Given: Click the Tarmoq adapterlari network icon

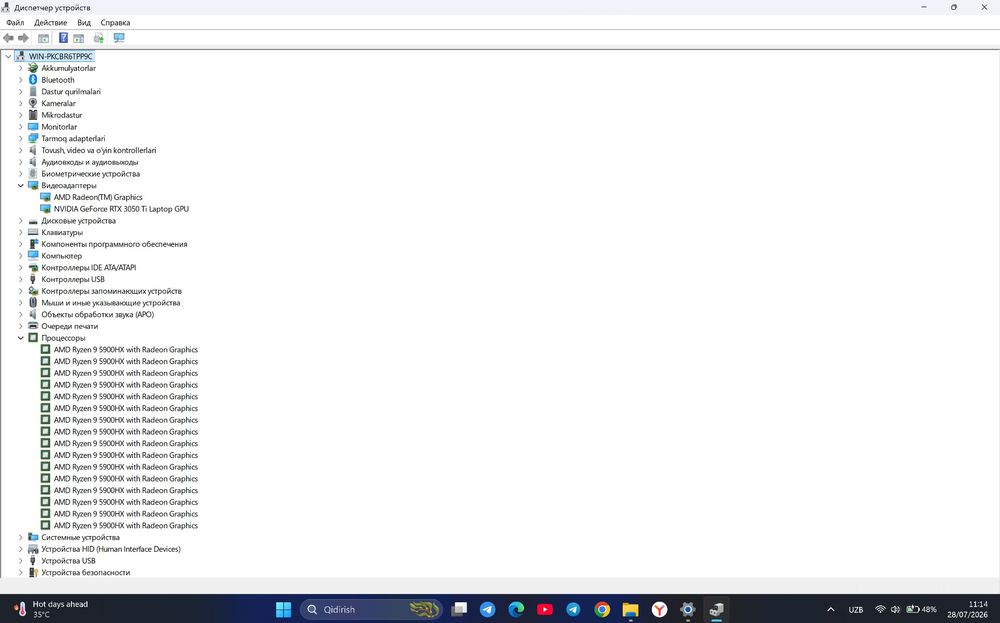Looking at the screenshot, I should pos(33,138).
